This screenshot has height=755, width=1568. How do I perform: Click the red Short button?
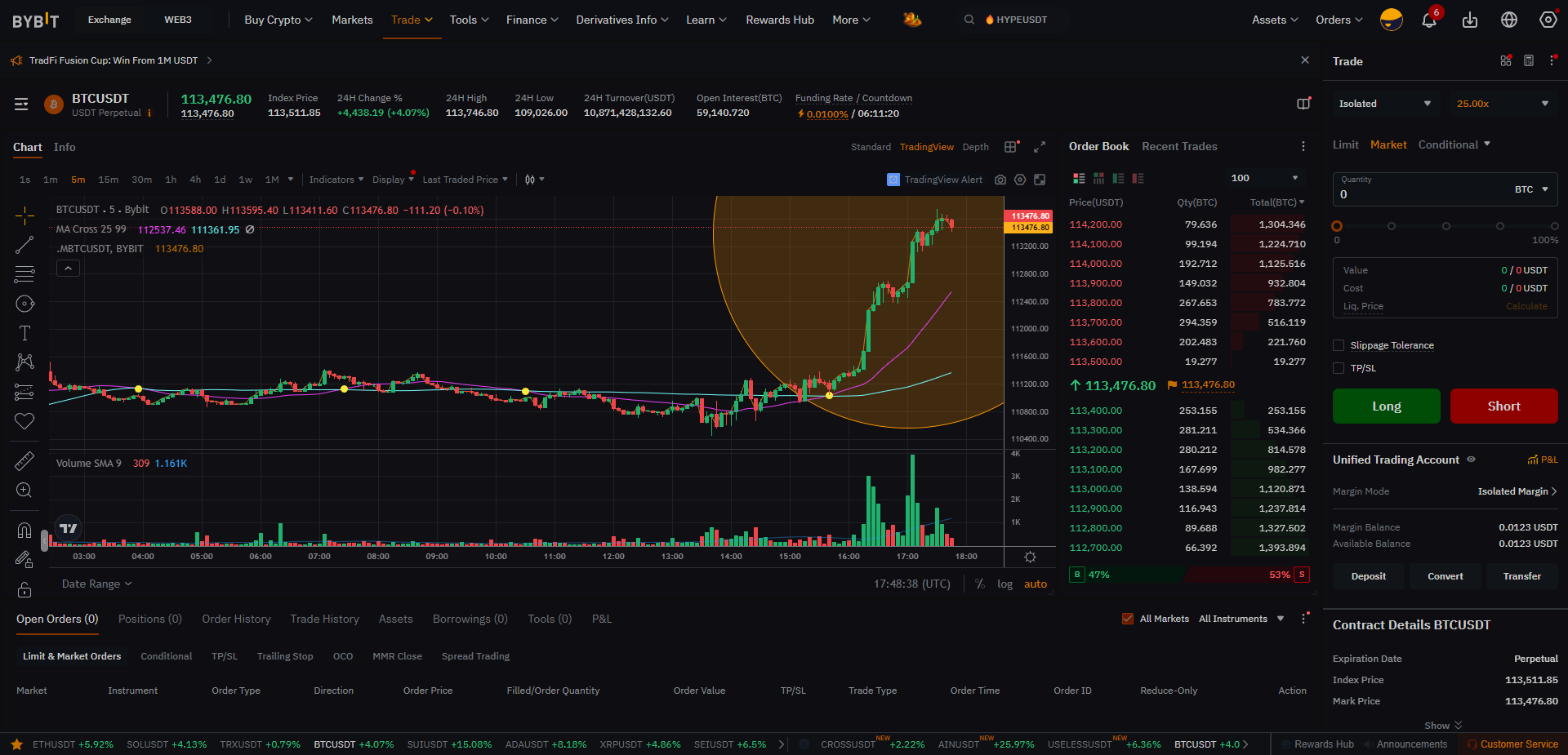1503,406
